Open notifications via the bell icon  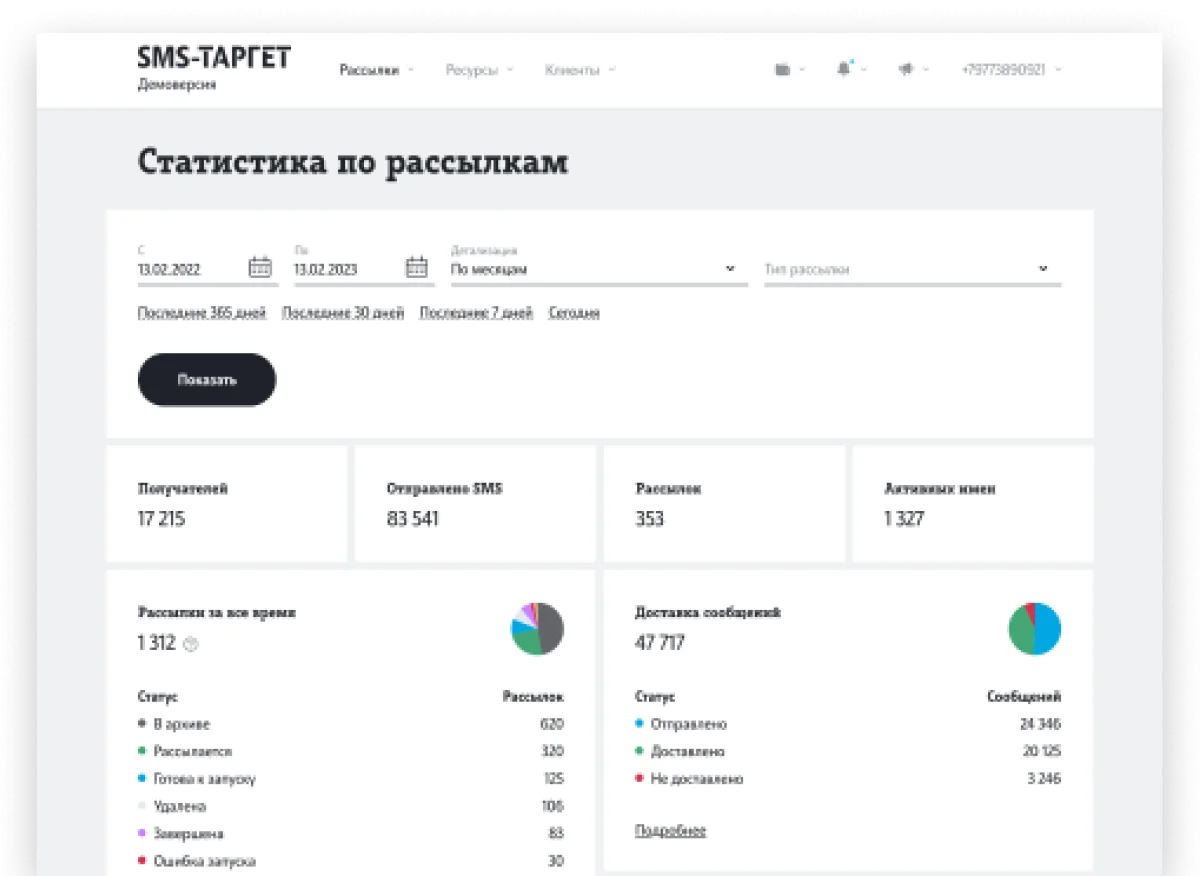pyautogui.click(x=844, y=69)
